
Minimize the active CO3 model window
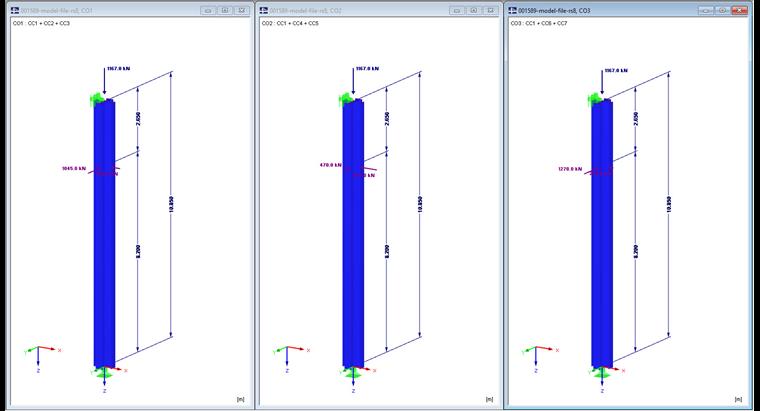pos(706,10)
